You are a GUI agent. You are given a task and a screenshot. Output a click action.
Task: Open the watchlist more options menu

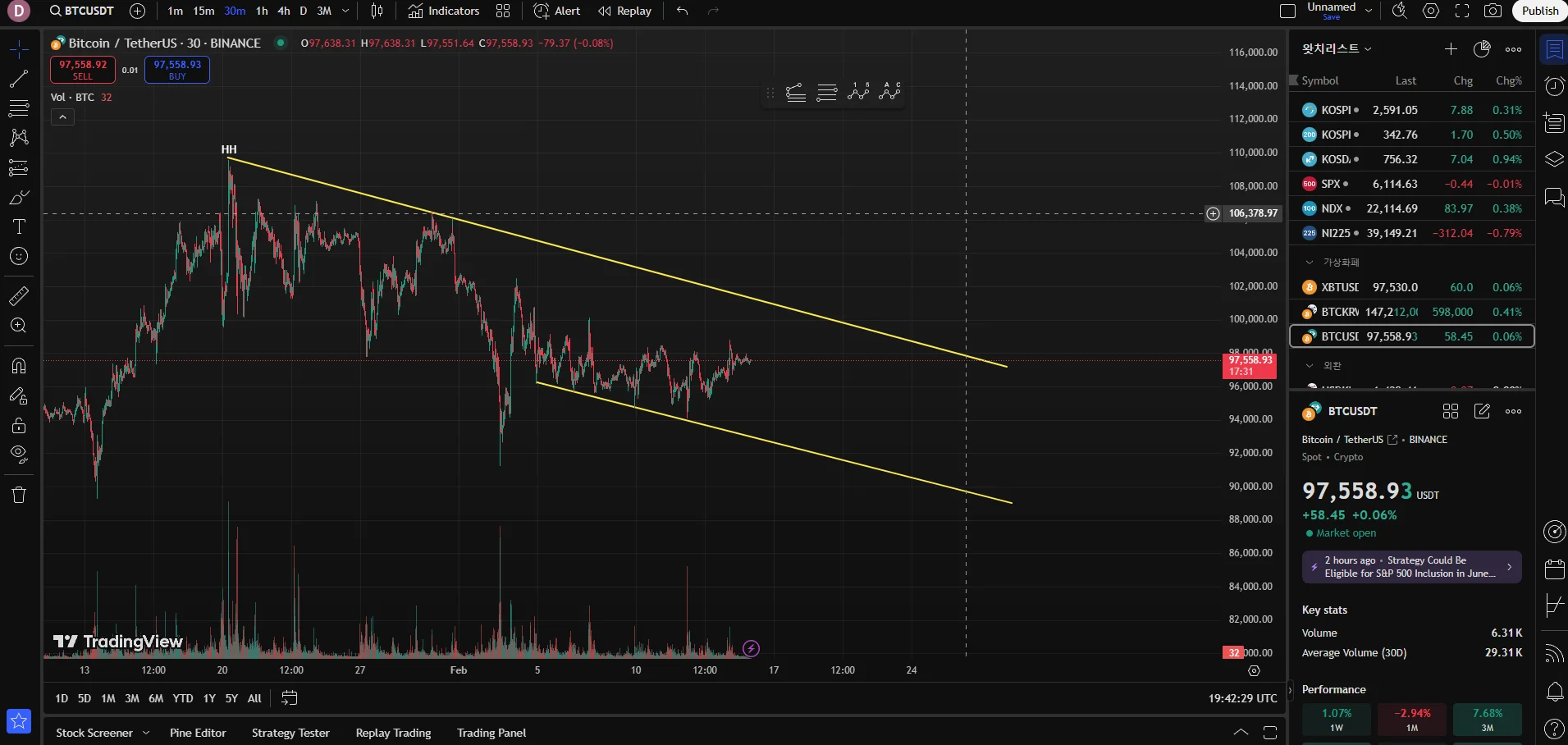[x=1513, y=49]
